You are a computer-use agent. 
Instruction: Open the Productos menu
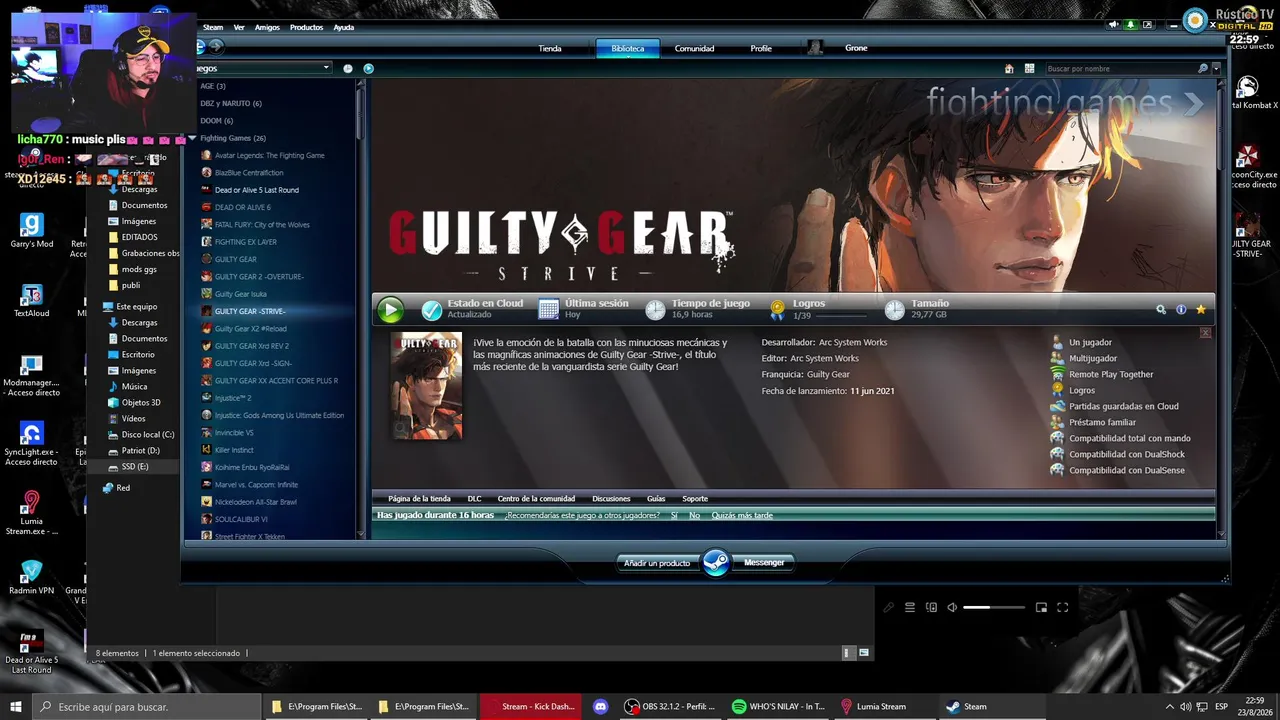coord(306,27)
